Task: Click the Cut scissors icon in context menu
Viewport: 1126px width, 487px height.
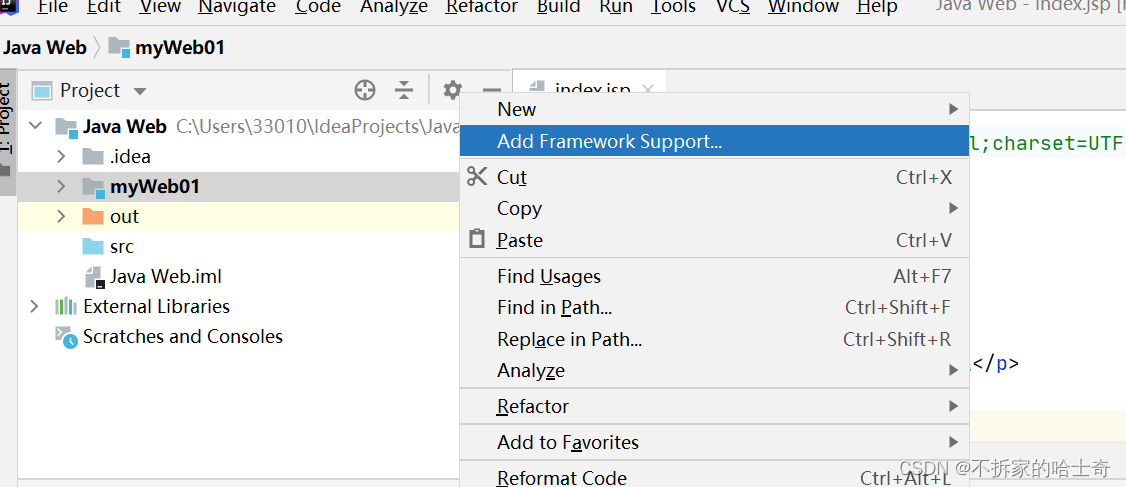Action: tap(478, 177)
